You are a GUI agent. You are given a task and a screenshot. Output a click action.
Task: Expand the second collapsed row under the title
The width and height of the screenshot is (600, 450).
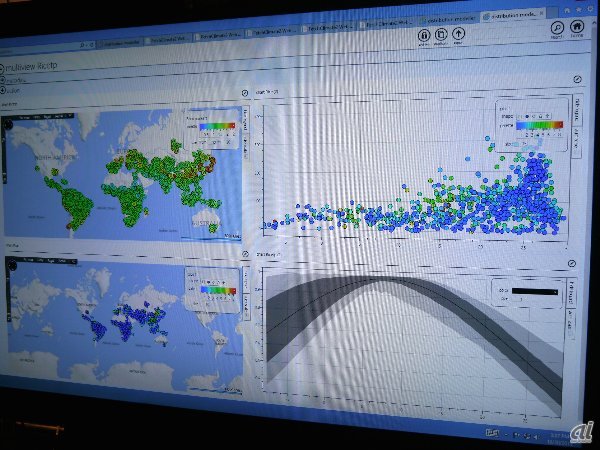pyautogui.click(x=5, y=87)
